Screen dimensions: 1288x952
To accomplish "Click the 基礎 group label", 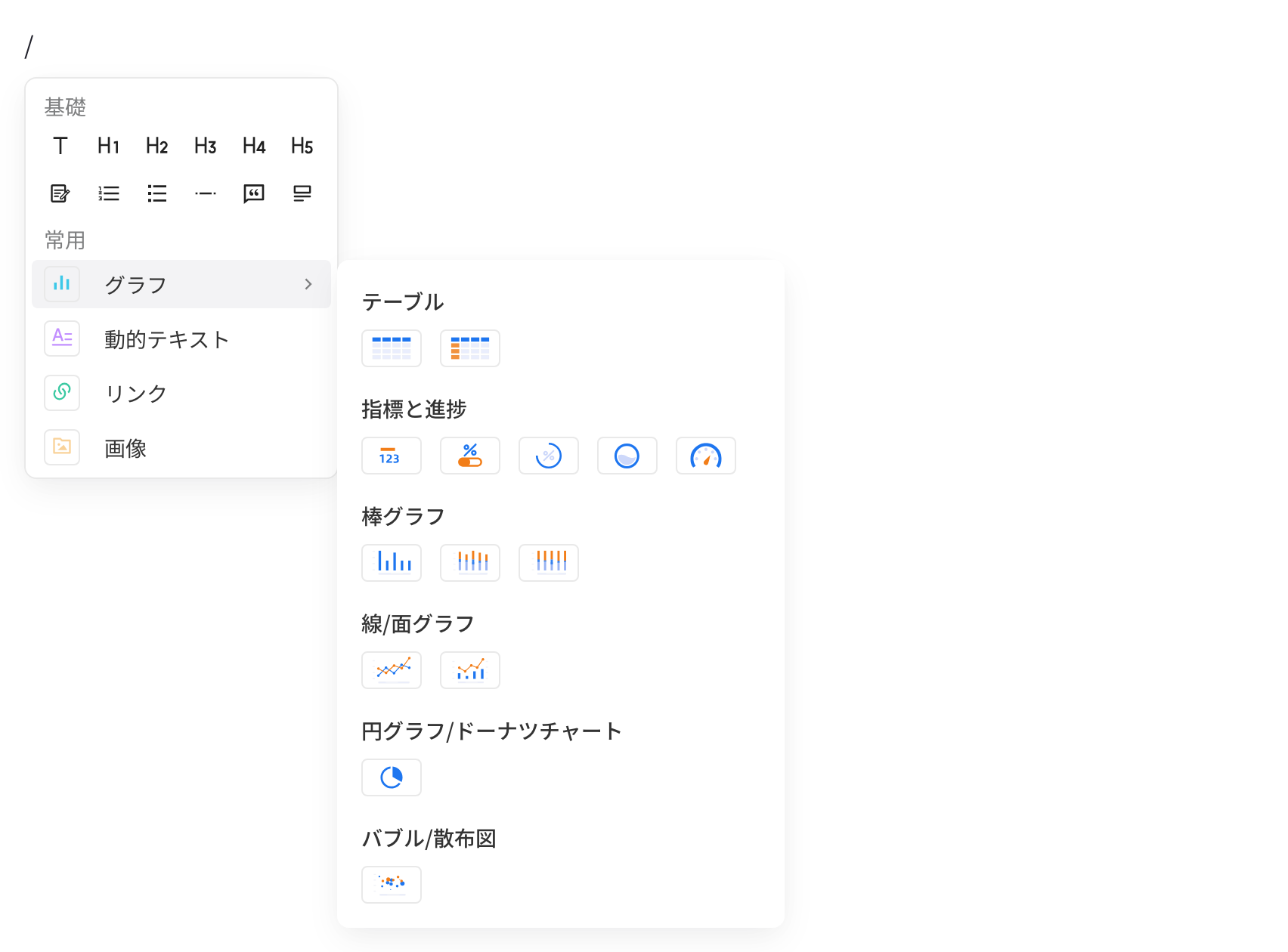I will [65, 107].
